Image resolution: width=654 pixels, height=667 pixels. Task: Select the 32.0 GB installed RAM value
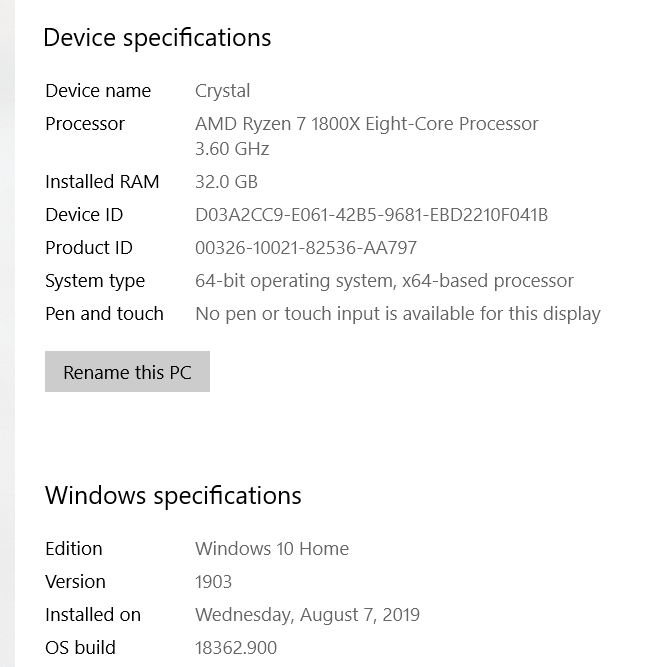226,182
